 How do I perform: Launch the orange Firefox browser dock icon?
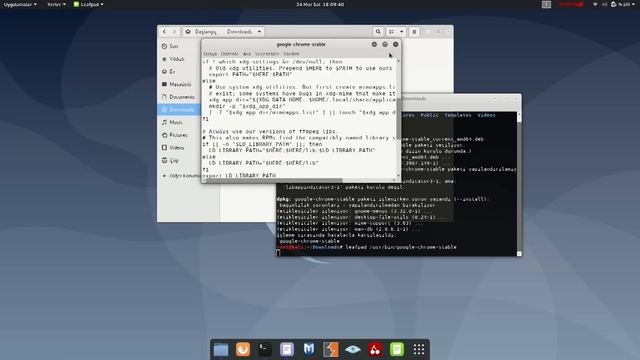243,349
